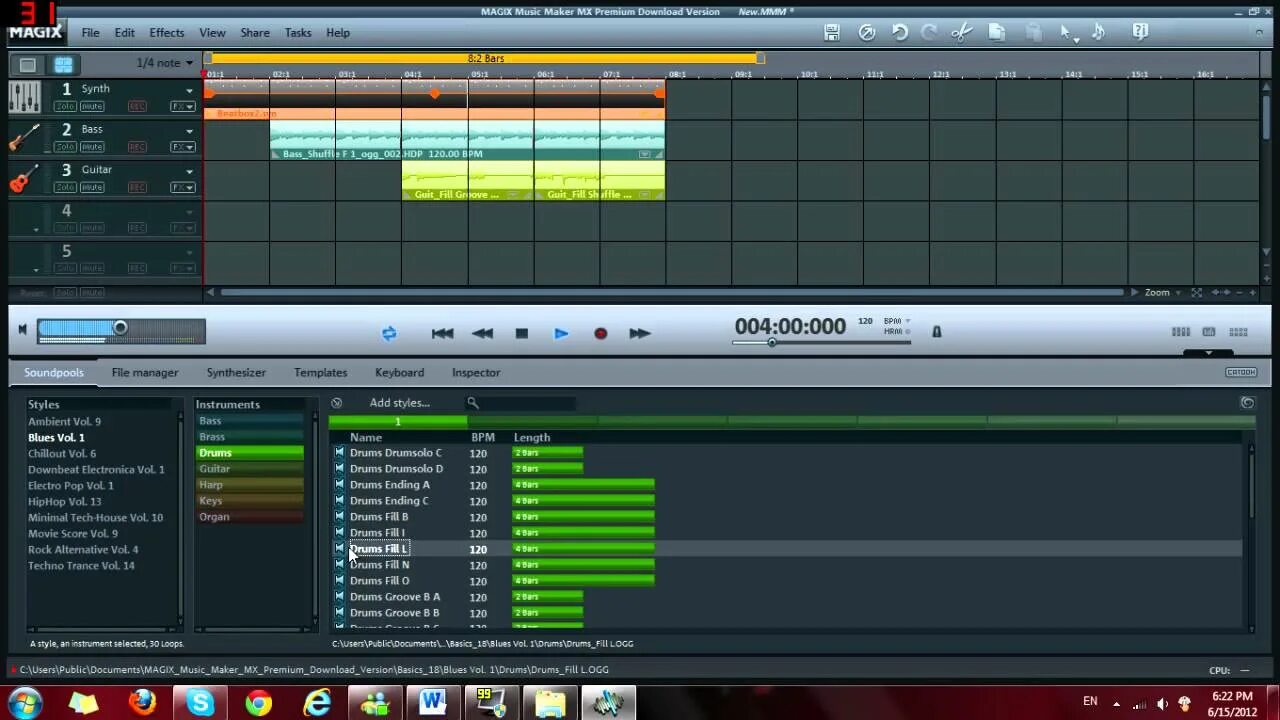Viewport: 1280px width, 720px height.
Task: Arm REC on the Bass track
Action: tap(137, 147)
